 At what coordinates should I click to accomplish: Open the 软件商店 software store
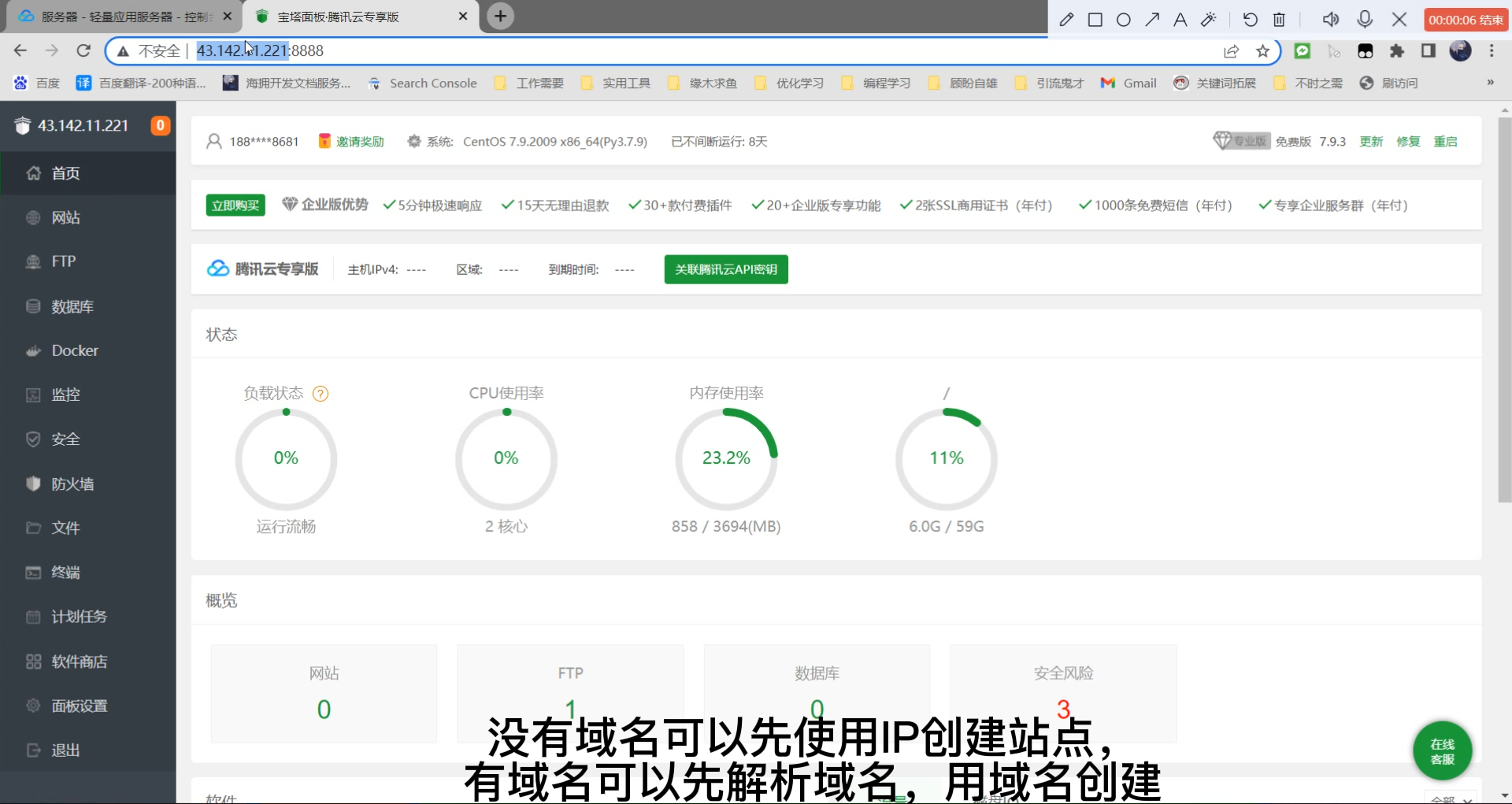pyautogui.click(x=80, y=661)
